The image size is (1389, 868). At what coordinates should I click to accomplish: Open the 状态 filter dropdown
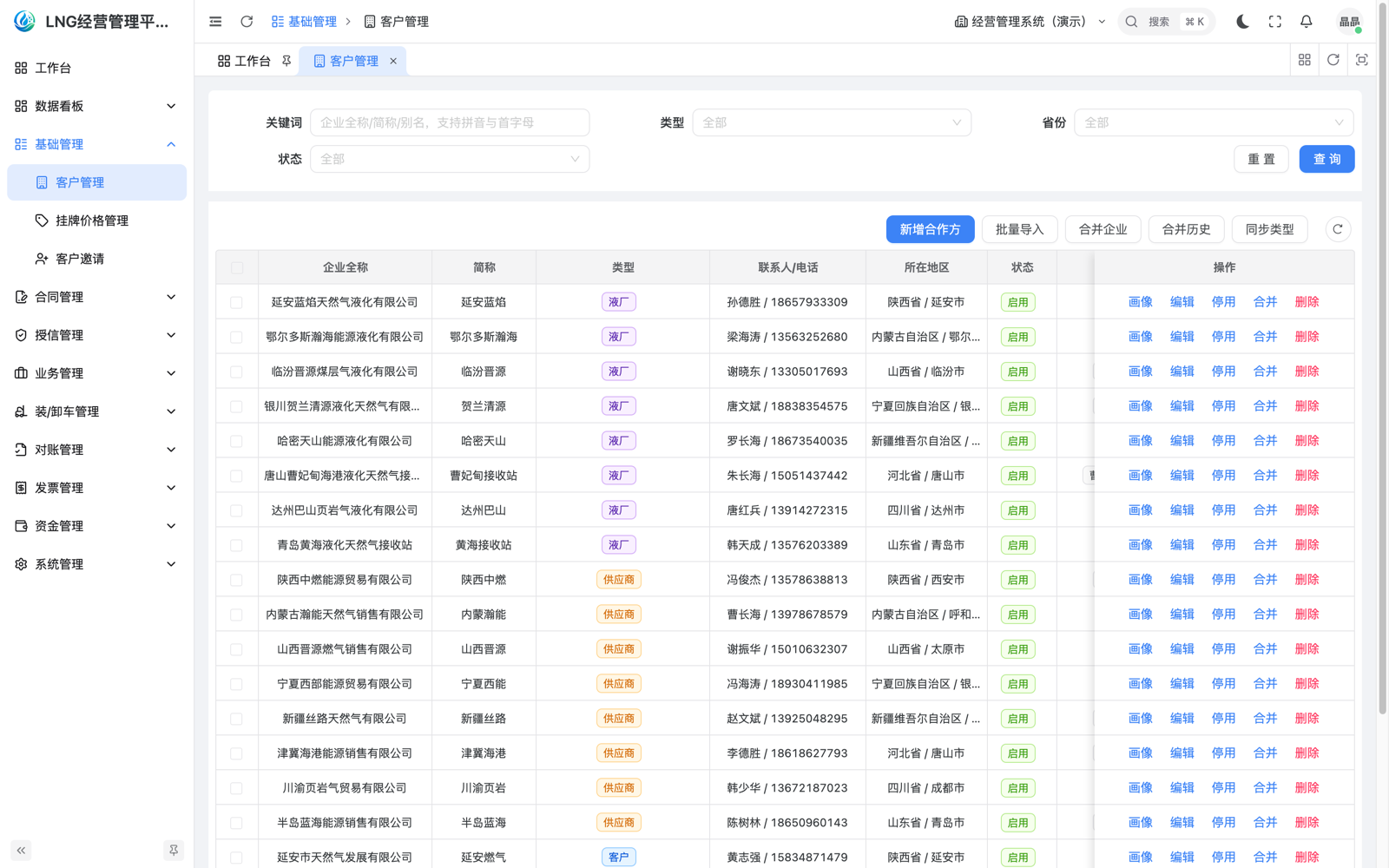(450, 159)
